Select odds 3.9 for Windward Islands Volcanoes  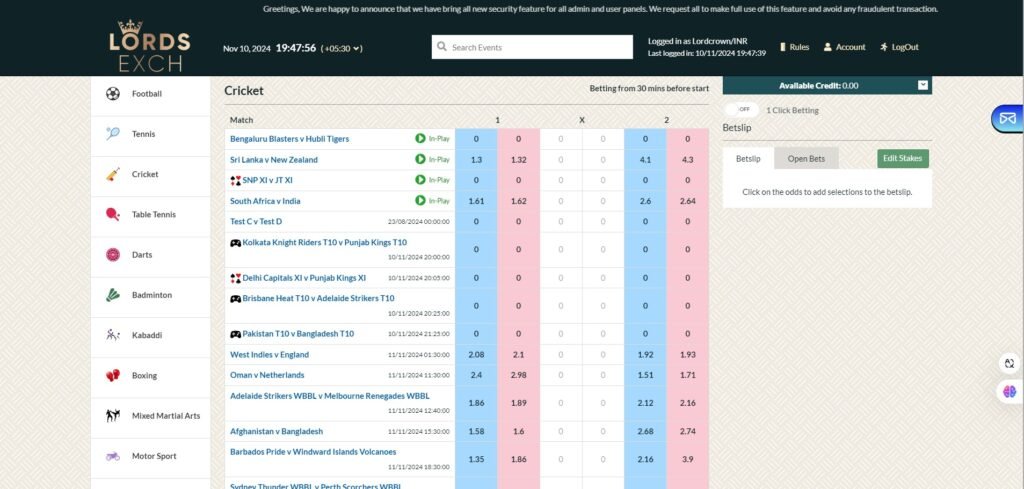[x=688, y=460]
